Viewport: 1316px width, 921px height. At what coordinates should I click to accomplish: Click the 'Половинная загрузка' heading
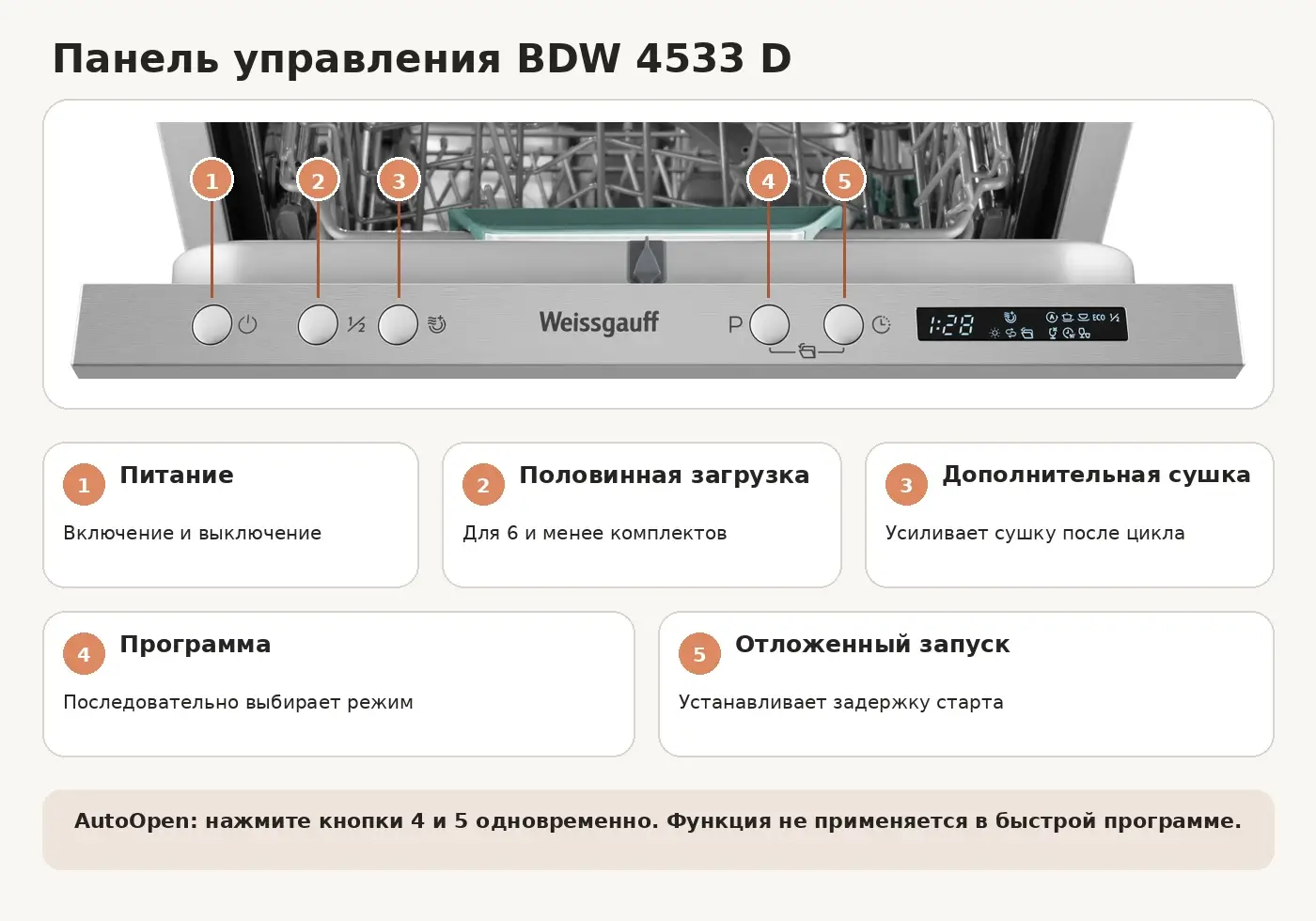pyautogui.click(x=664, y=476)
